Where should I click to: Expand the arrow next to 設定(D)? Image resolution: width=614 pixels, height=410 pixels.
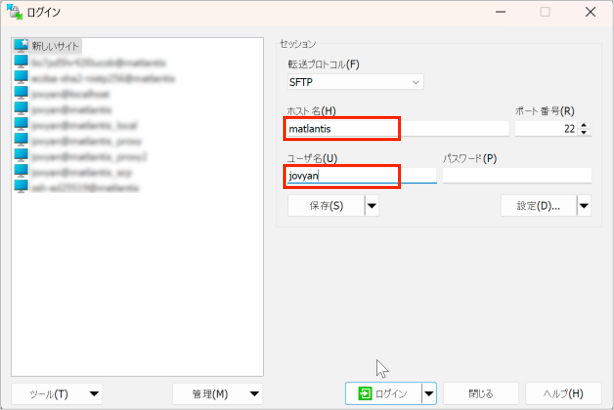[x=583, y=206]
